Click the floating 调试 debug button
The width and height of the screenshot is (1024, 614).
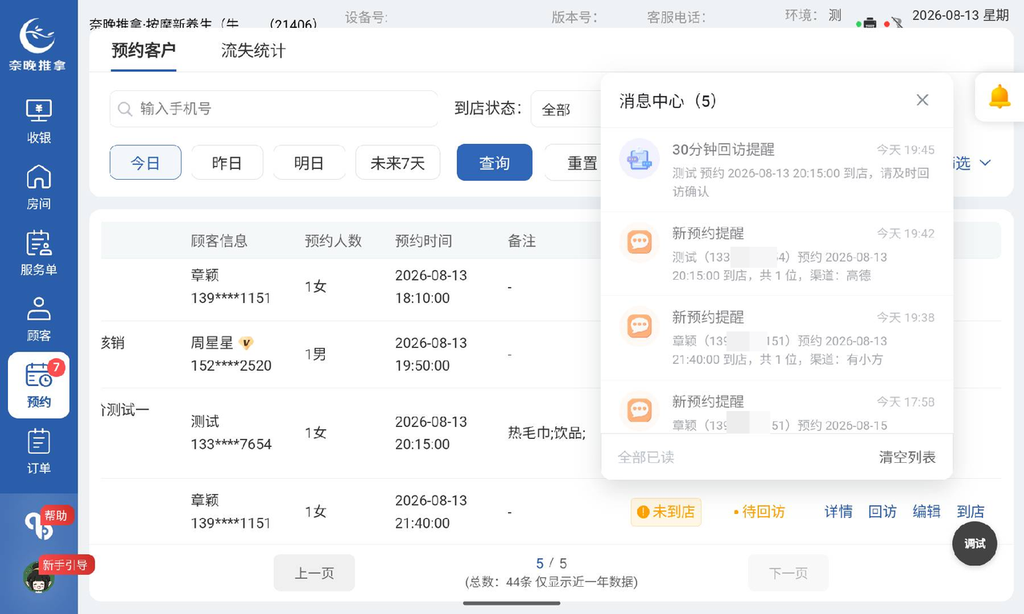[974, 543]
